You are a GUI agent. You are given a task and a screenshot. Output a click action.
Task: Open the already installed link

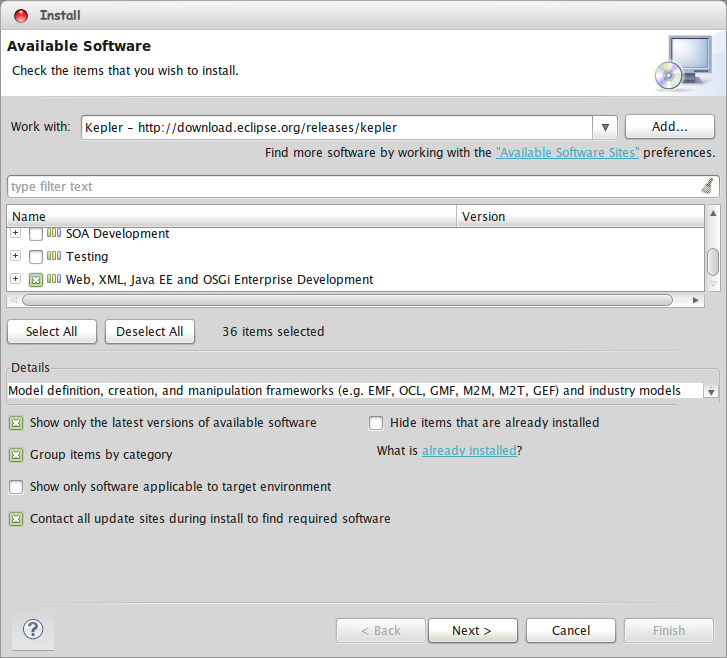[x=469, y=450]
